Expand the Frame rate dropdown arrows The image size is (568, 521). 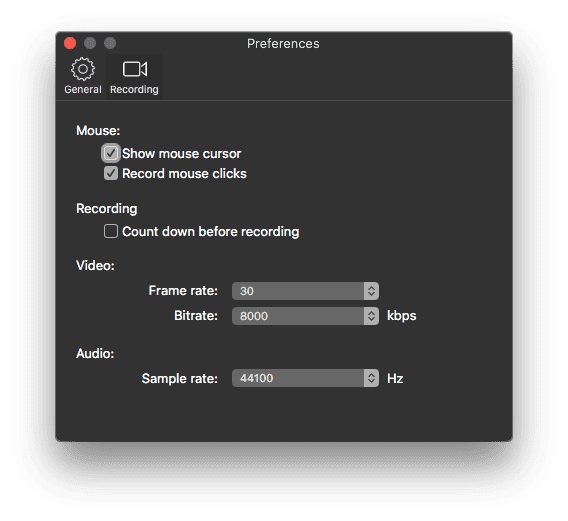[371, 291]
